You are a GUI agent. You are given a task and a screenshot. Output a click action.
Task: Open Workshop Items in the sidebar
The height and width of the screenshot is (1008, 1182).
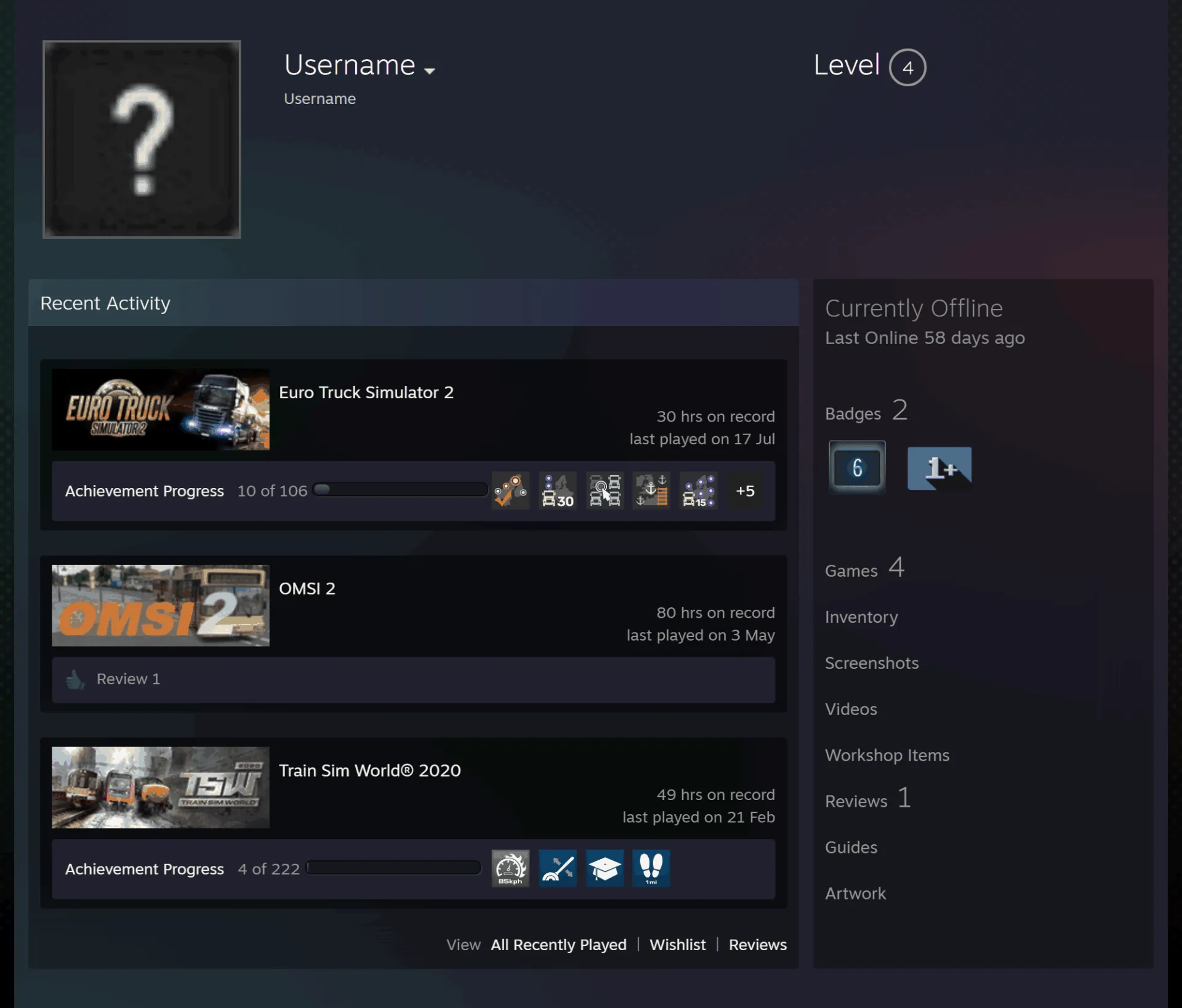pos(887,756)
